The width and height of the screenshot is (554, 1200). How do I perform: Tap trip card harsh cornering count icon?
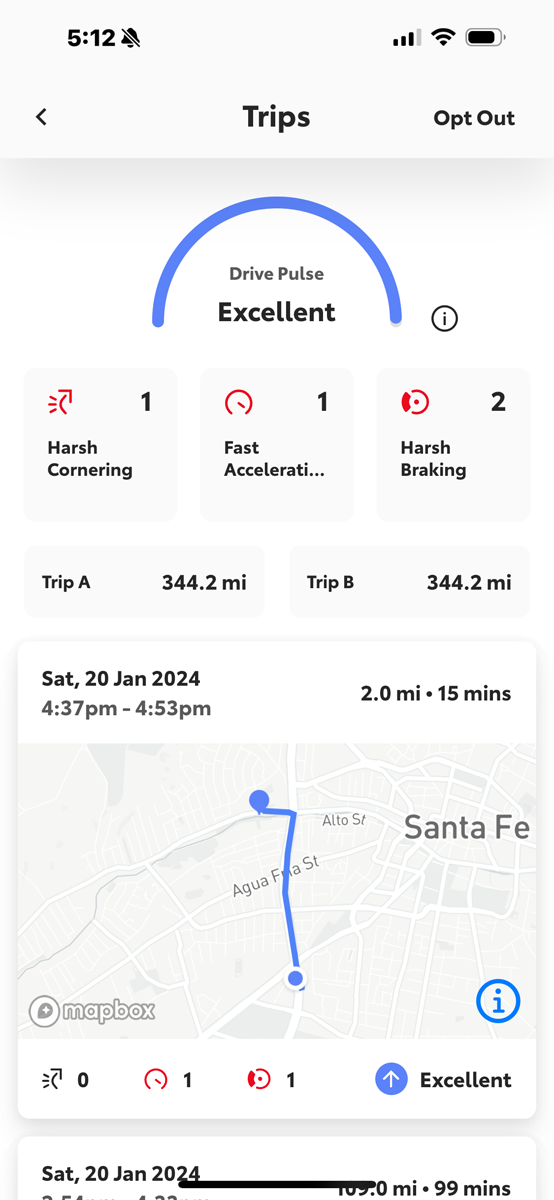click(x=53, y=1080)
